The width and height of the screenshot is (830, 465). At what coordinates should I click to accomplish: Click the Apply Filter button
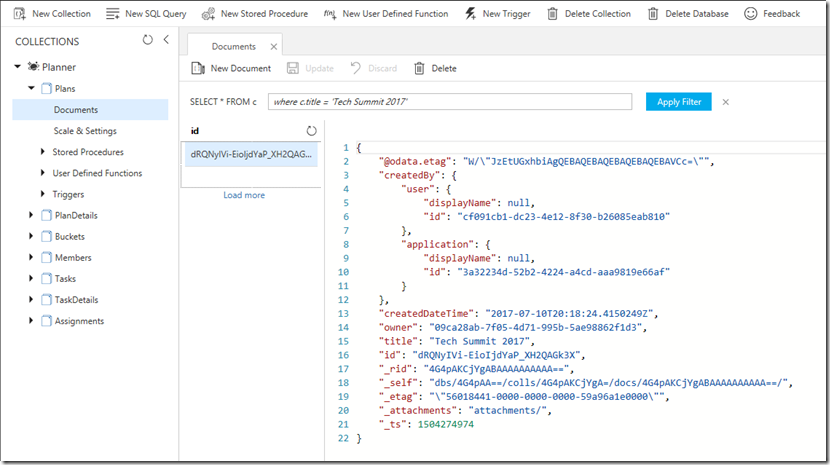coord(679,102)
